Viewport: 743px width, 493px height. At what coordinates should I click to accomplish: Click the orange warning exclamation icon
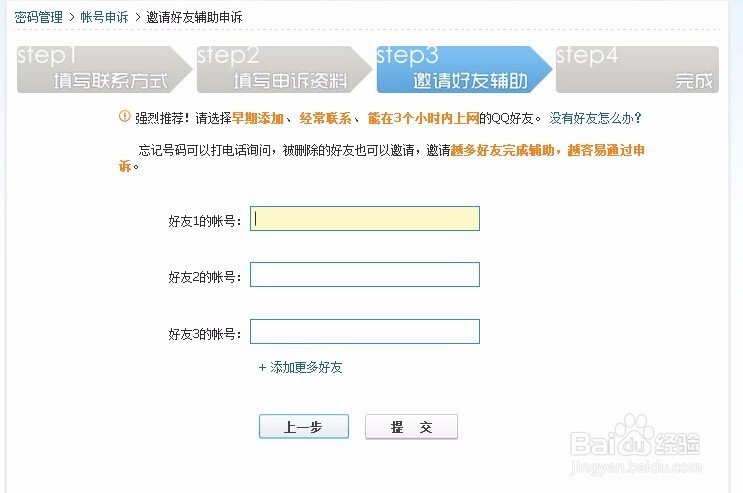click(124, 116)
